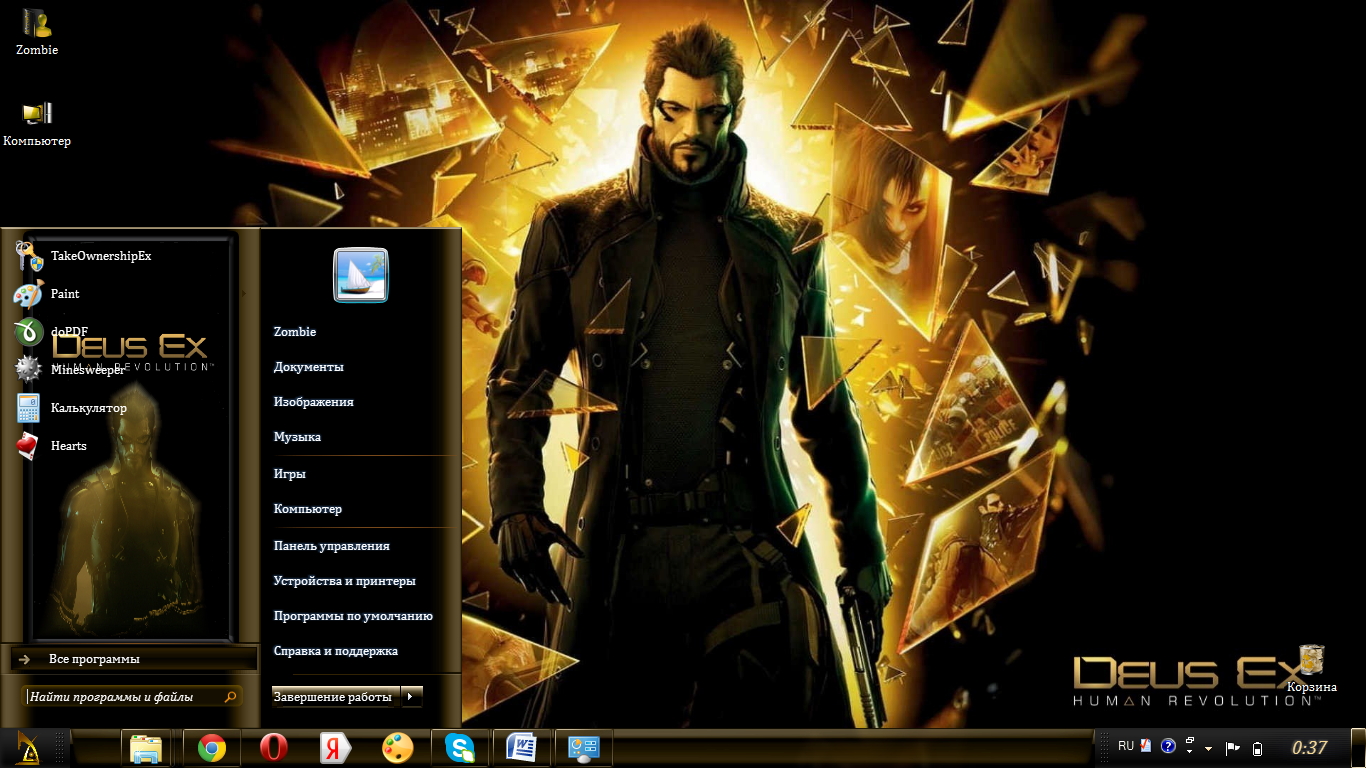Screen dimensions: 1366x768
Task: Open Устройства и принтеры
Action: [x=345, y=581]
